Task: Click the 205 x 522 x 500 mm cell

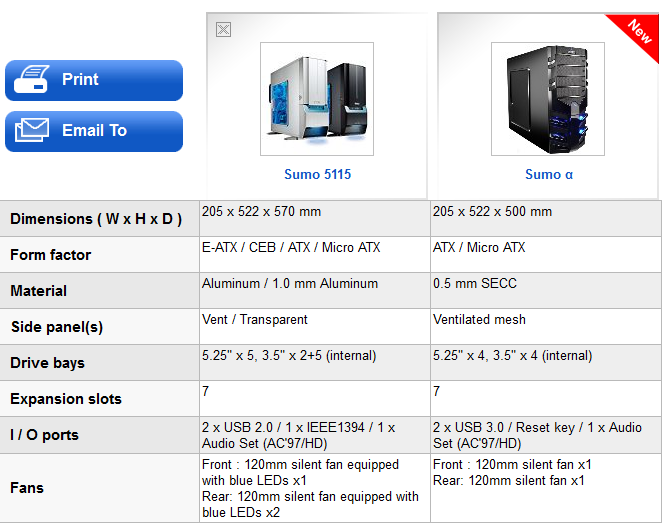Action: click(546, 219)
